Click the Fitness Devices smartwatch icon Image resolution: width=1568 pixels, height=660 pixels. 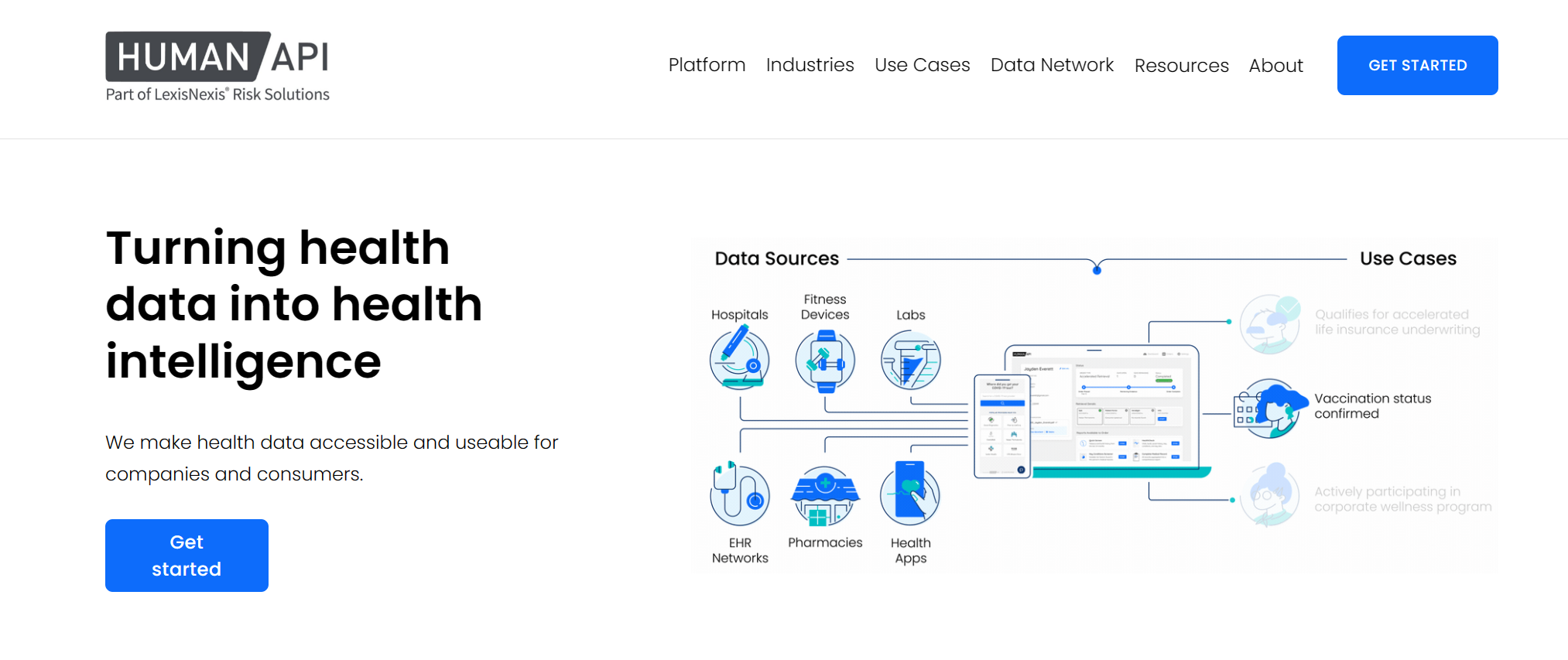click(825, 361)
